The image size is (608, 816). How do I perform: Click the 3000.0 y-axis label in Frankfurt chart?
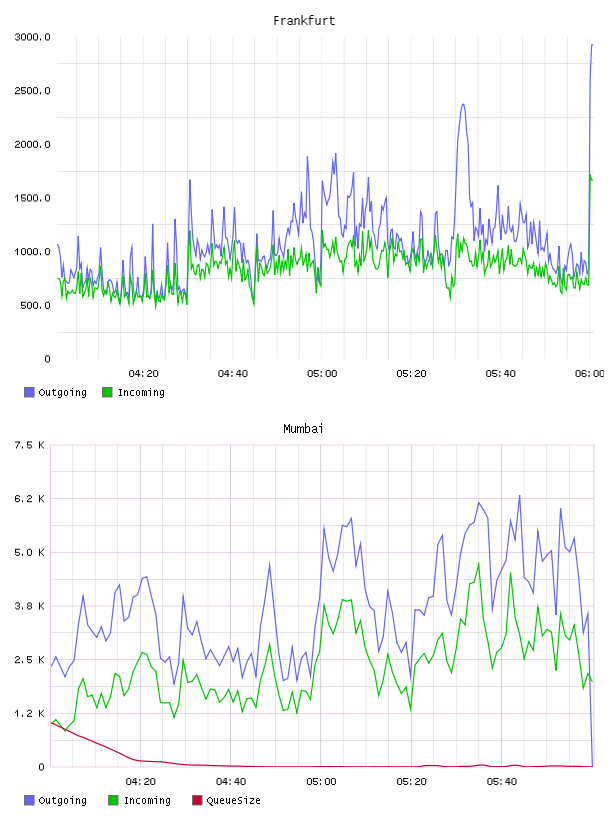tap(32, 37)
